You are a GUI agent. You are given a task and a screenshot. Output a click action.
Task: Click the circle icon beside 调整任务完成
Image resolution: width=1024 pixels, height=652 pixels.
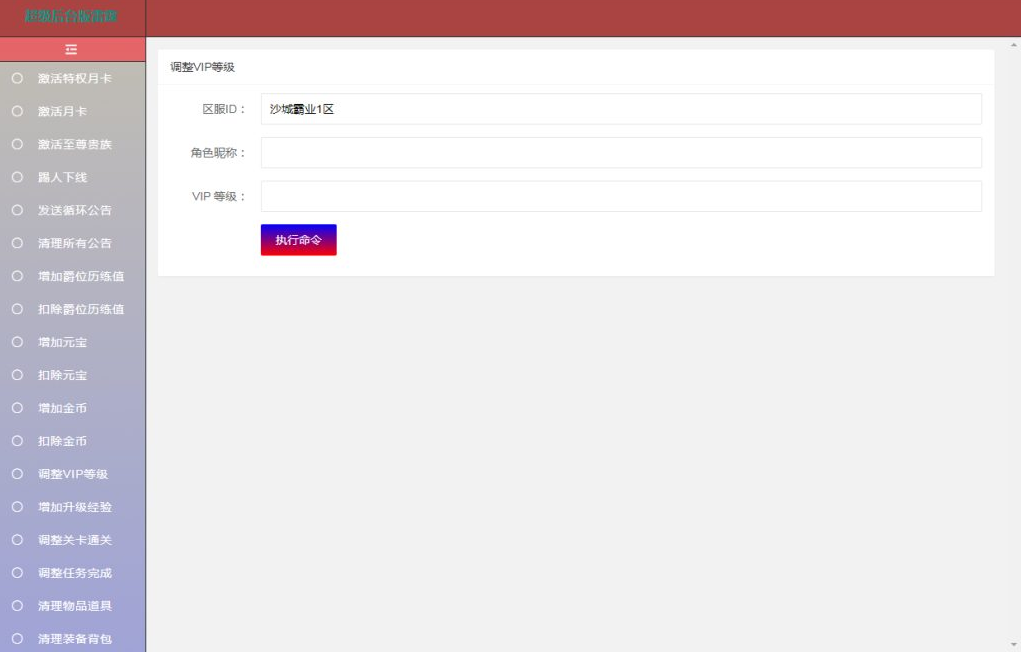[x=16, y=573]
